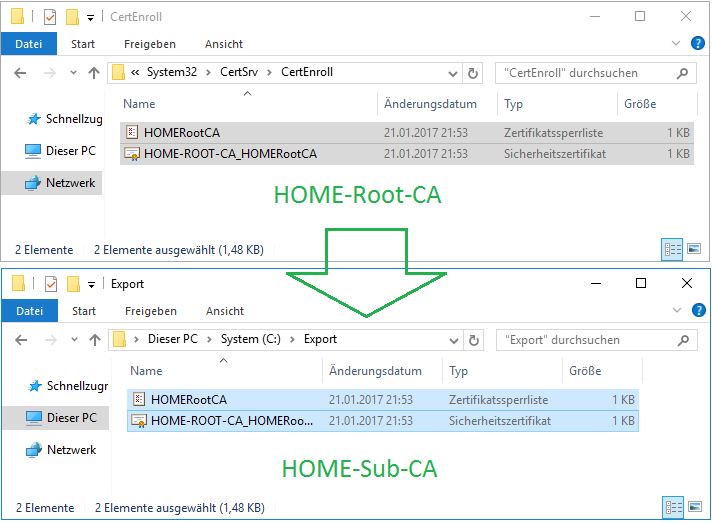The height and width of the screenshot is (523, 712).
Task: Click the HOME-ROOT-CA_HOMERootCA certificate icon in CertEnroll
Action: pyautogui.click(x=132, y=154)
